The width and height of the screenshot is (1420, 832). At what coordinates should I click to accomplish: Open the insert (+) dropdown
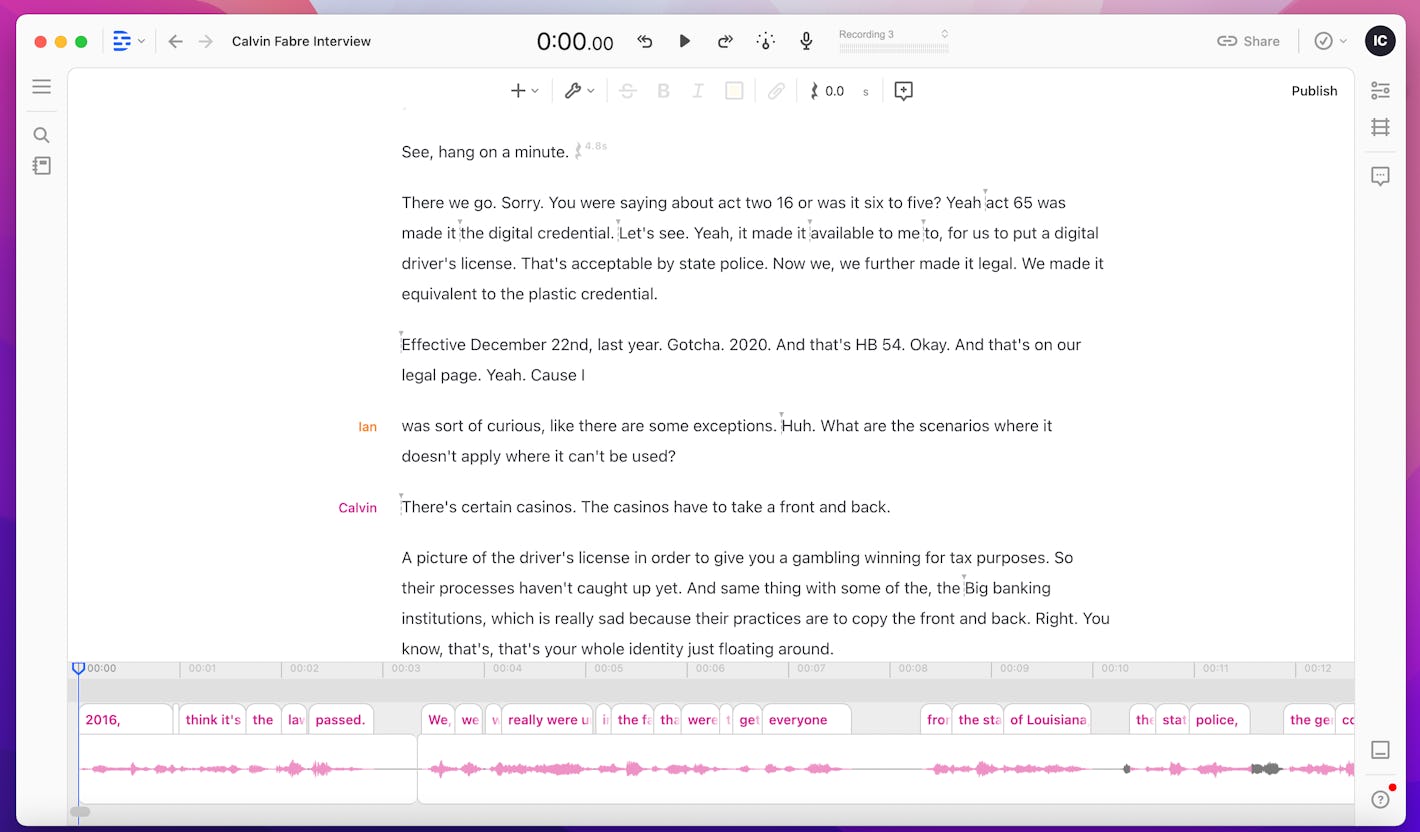tap(524, 90)
